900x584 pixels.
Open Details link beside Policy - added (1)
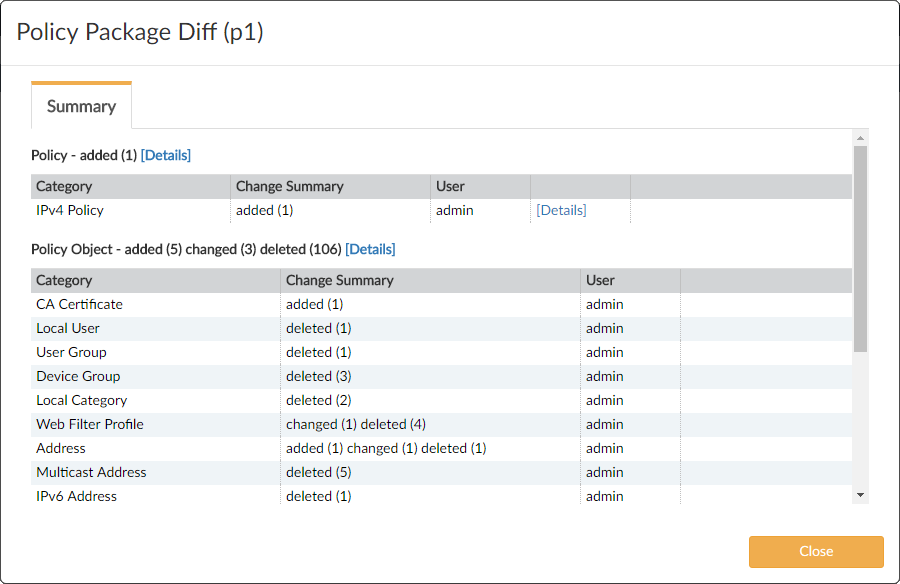click(165, 155)
